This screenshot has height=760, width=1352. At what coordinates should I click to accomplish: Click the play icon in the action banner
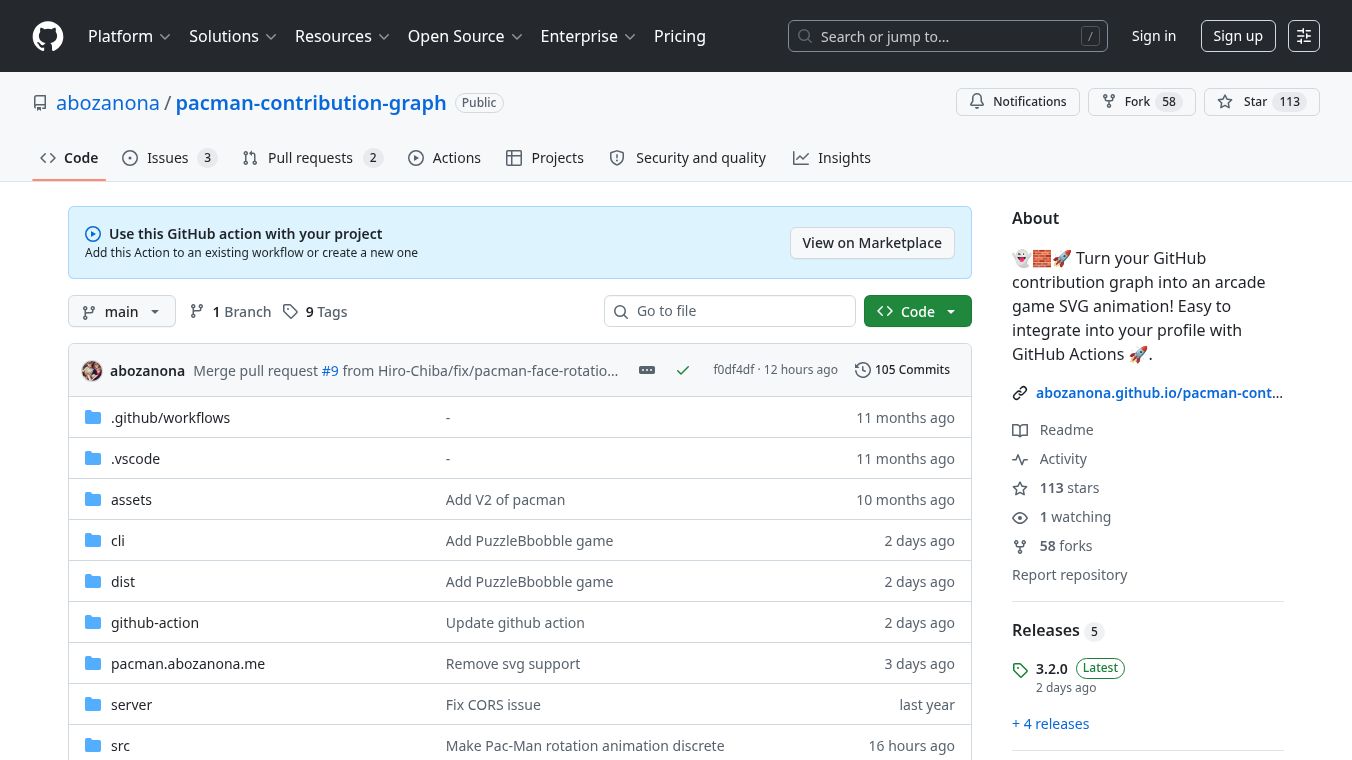click(93, 234)
